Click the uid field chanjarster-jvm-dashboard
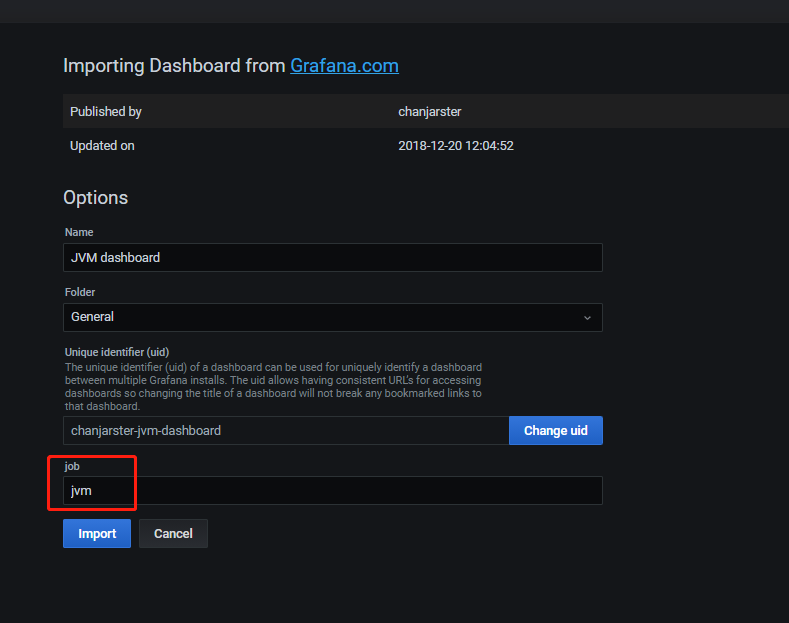This screenshot has height=623, width=789. click(x=286, y=431)
